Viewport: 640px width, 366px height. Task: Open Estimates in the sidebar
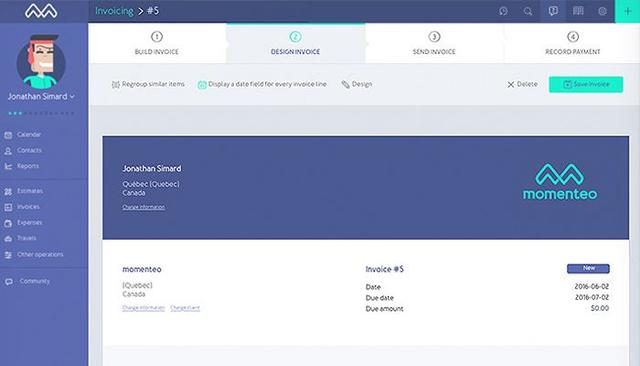point(30,191)
